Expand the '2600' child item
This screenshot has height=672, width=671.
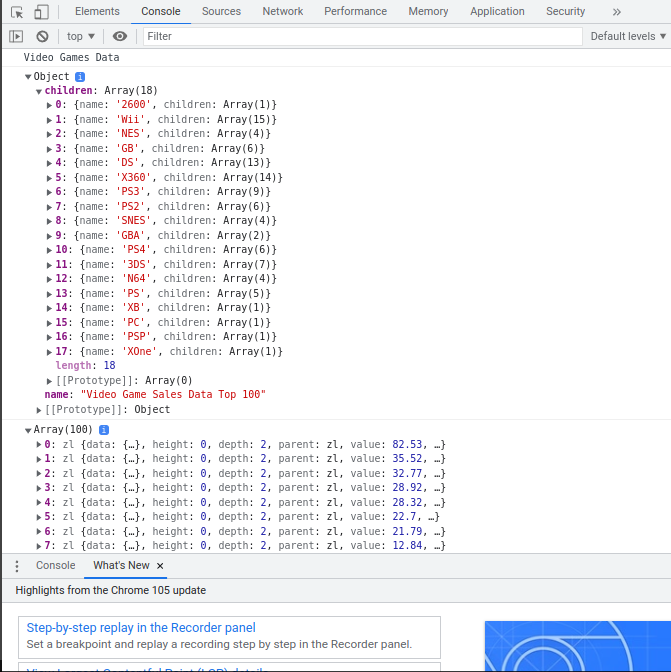pyautogui.click(x=49, y=105)
